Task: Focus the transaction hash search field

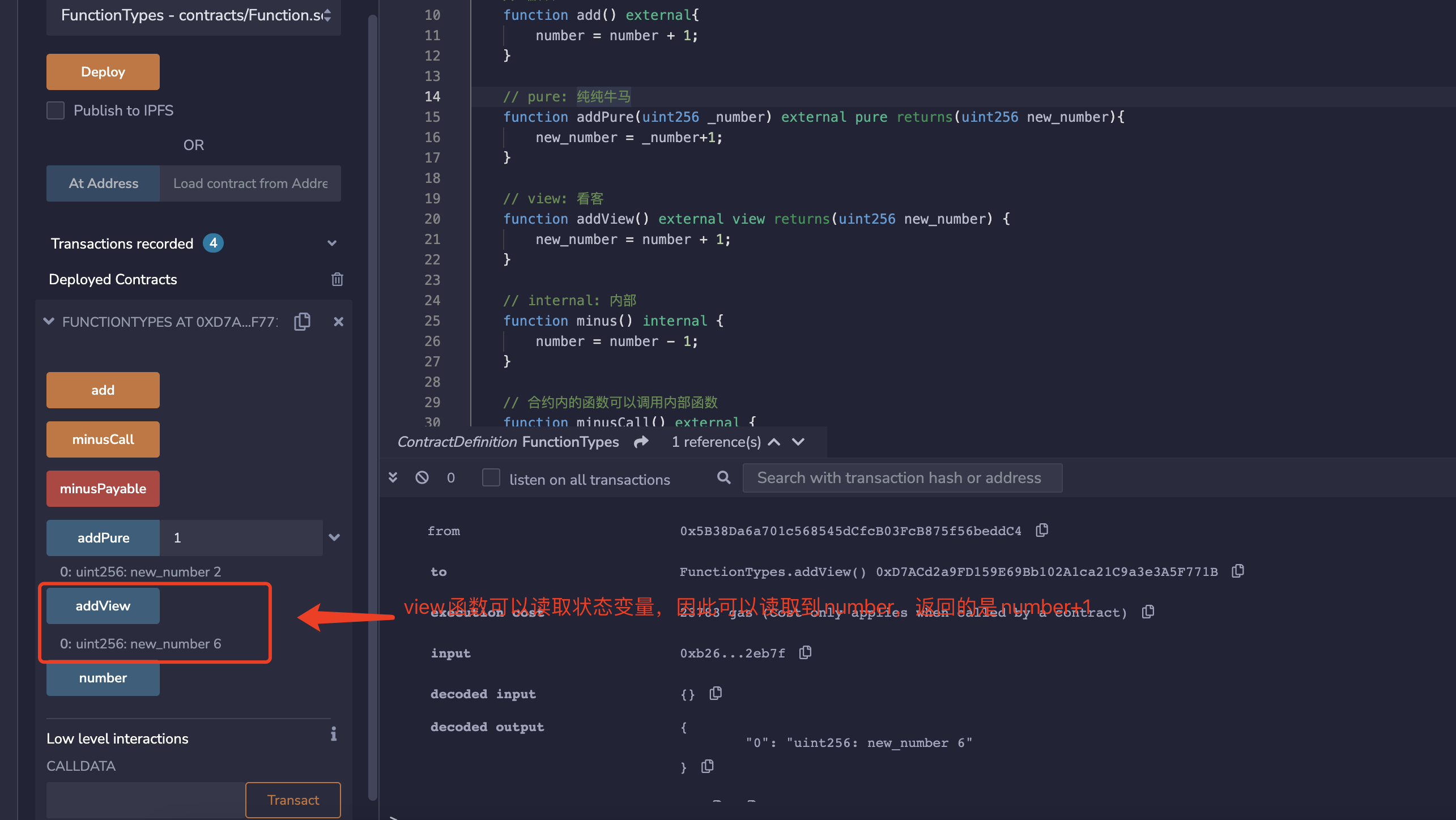Action: 902,478
